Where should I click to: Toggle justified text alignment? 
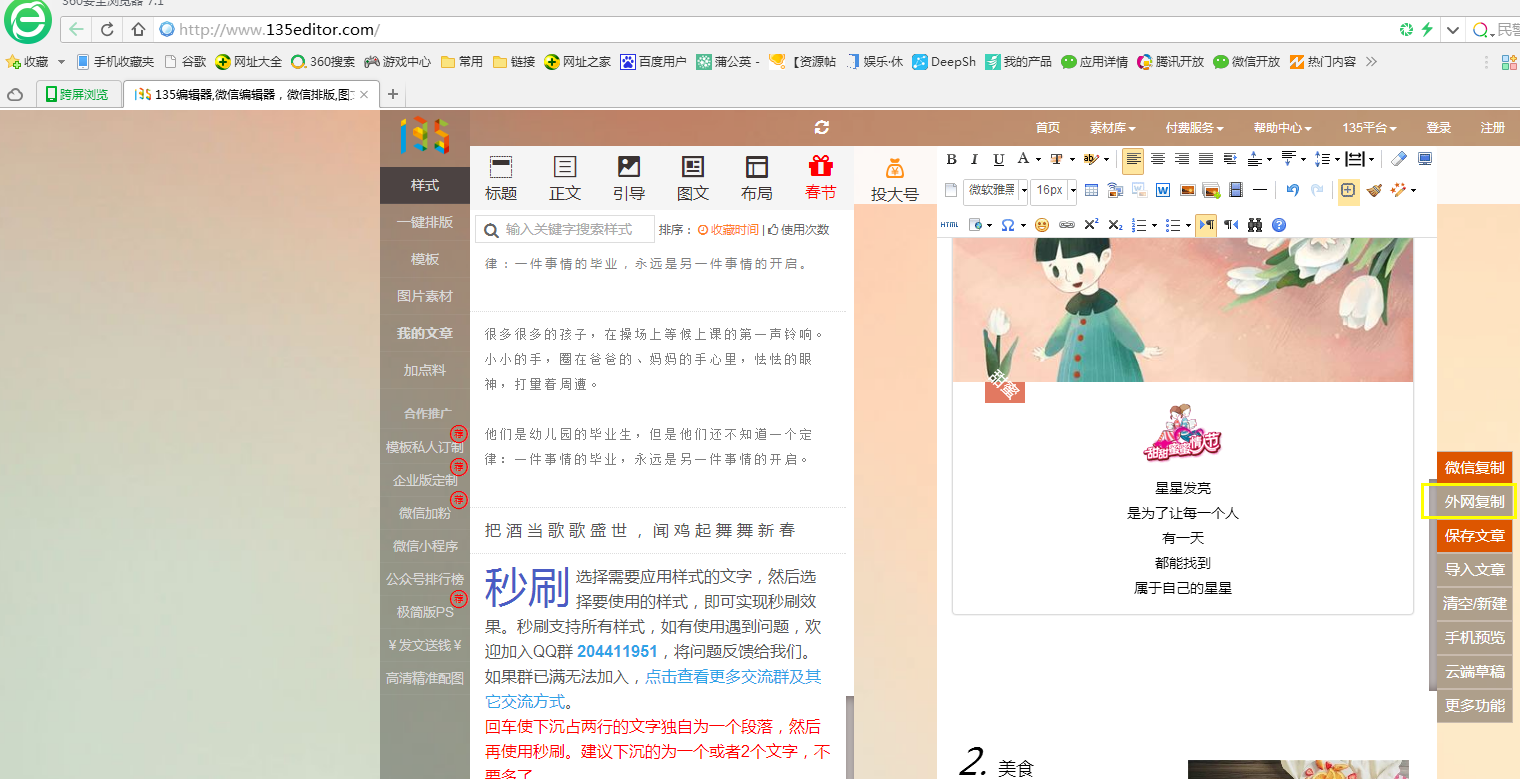pyautogui.click(x=1206, y=159)
